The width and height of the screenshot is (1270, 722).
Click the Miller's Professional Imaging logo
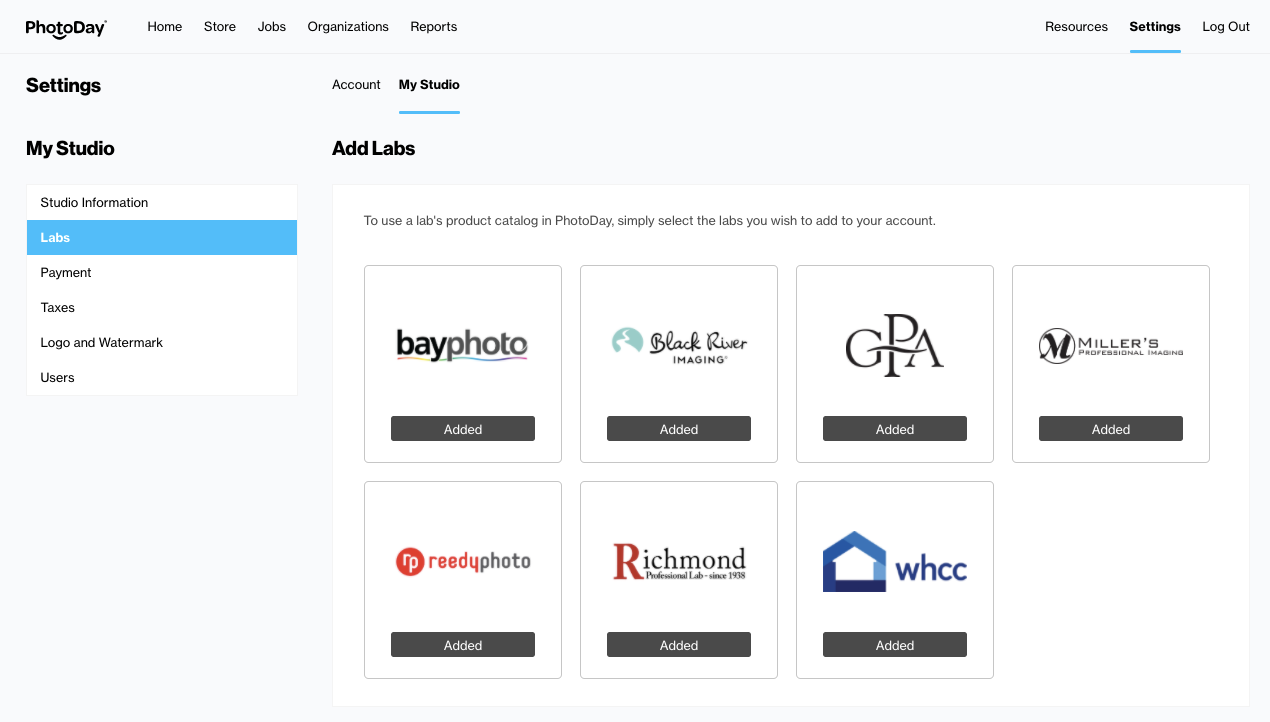click(1111, 346)
